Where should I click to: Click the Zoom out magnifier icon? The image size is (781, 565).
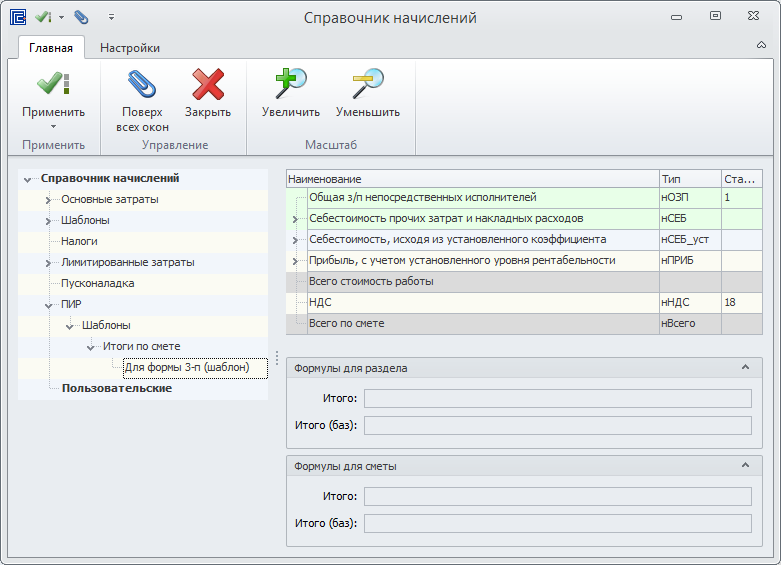367,84
